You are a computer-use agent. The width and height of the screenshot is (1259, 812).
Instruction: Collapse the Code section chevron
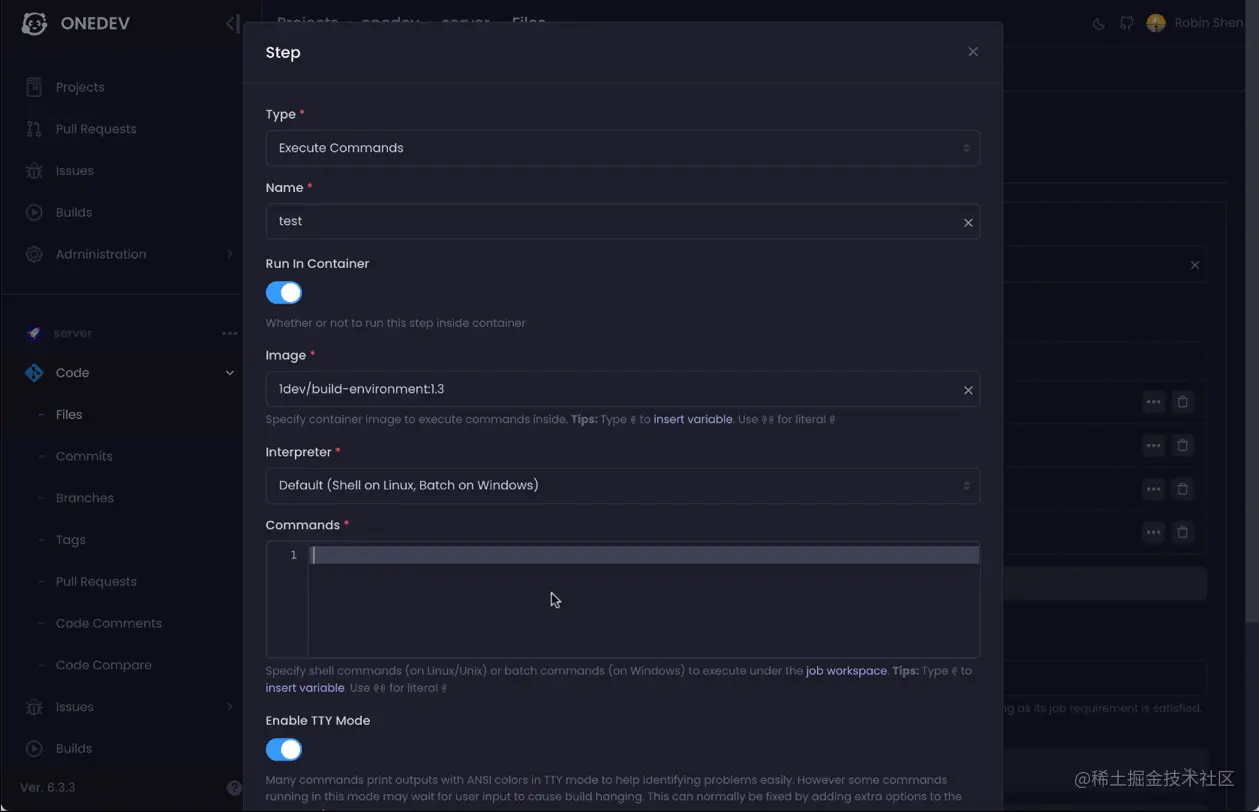230,373
